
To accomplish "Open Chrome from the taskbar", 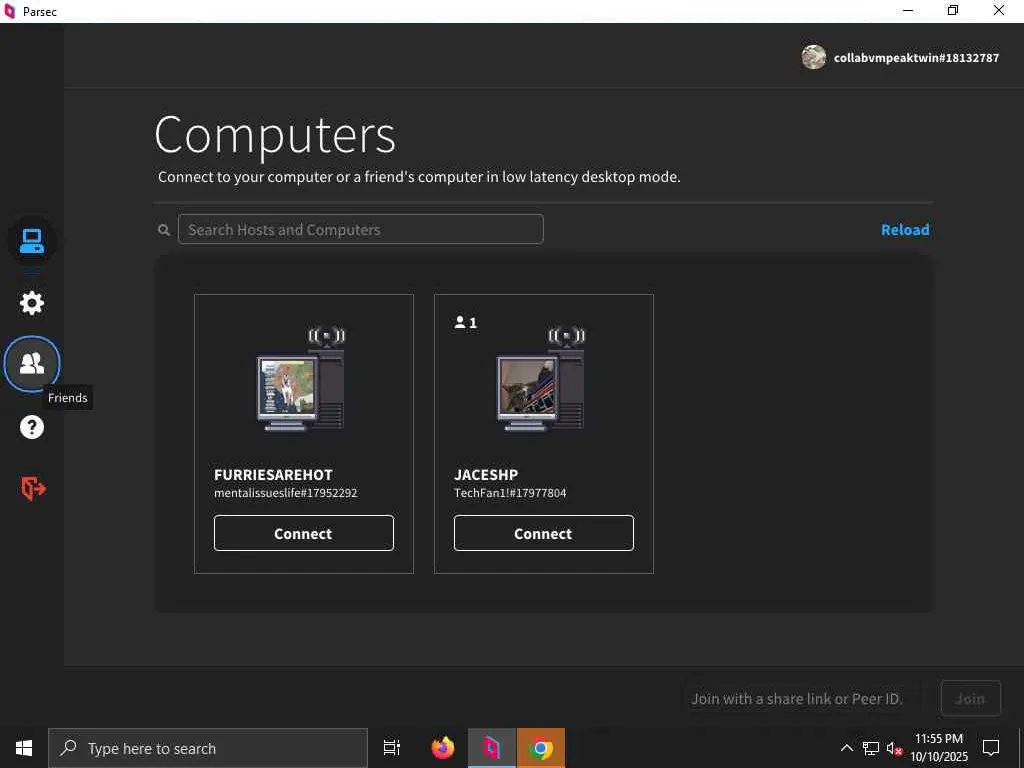I will [x=541, y=748].
